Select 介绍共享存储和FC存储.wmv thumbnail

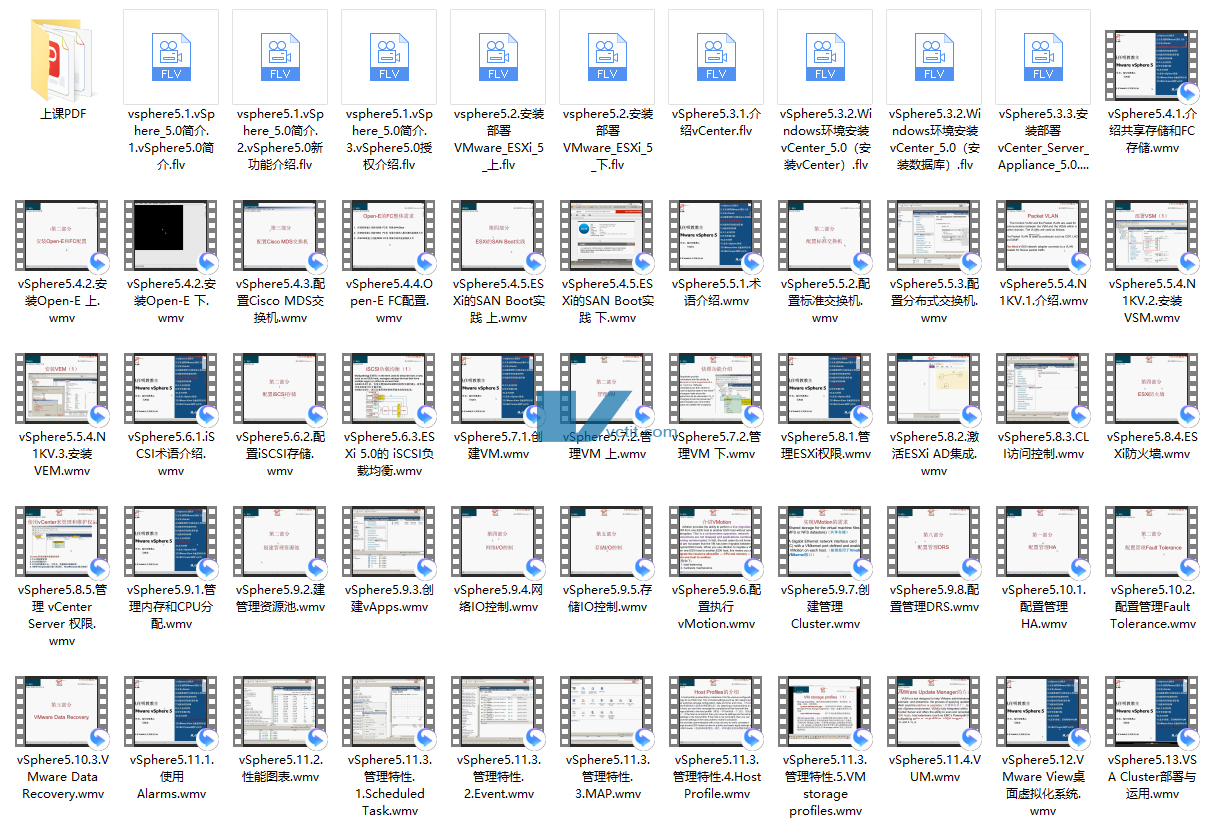click(x=1152, y=66)
